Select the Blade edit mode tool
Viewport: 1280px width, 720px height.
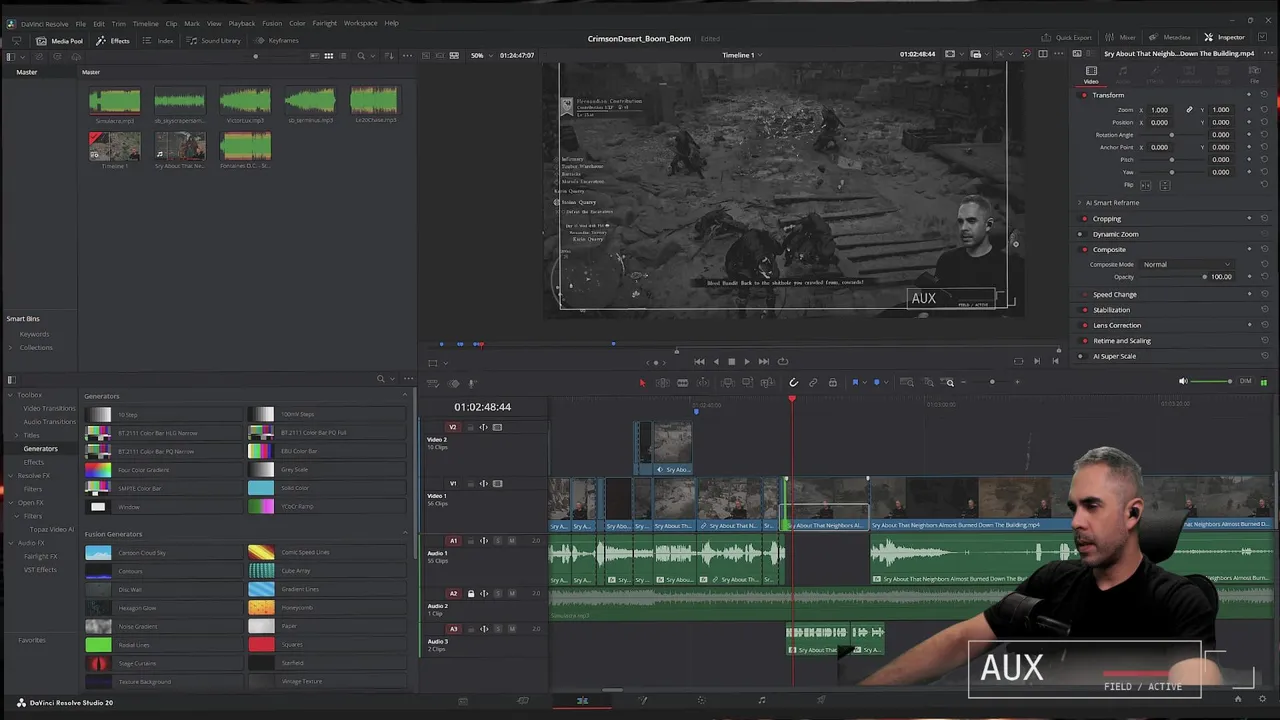pos(682,382)
